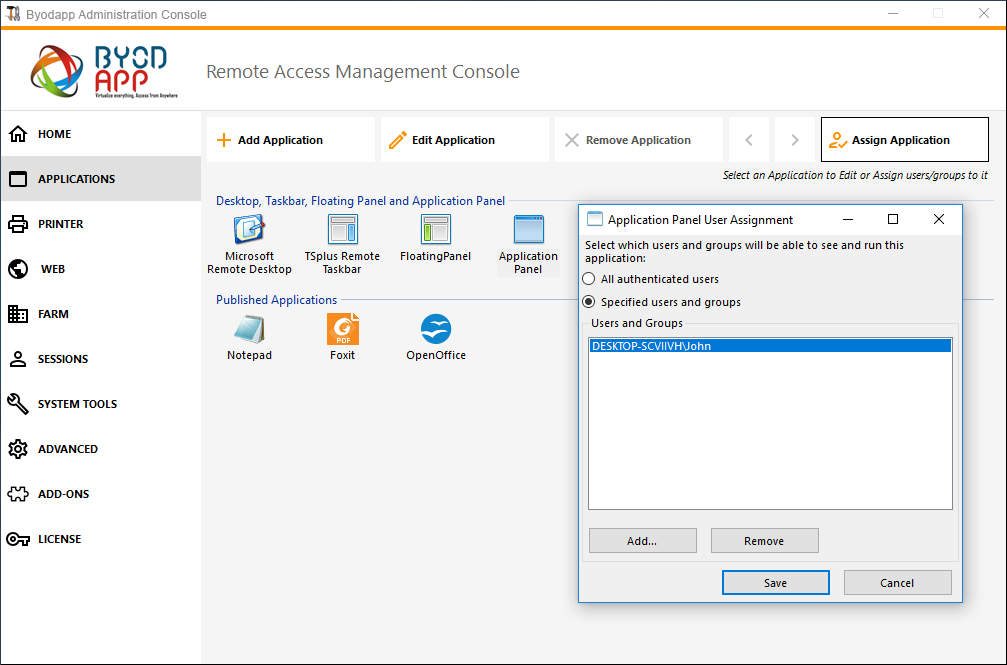
Task: Go to SYSTEM TOOLS section
Action: [x=101, y=403]
